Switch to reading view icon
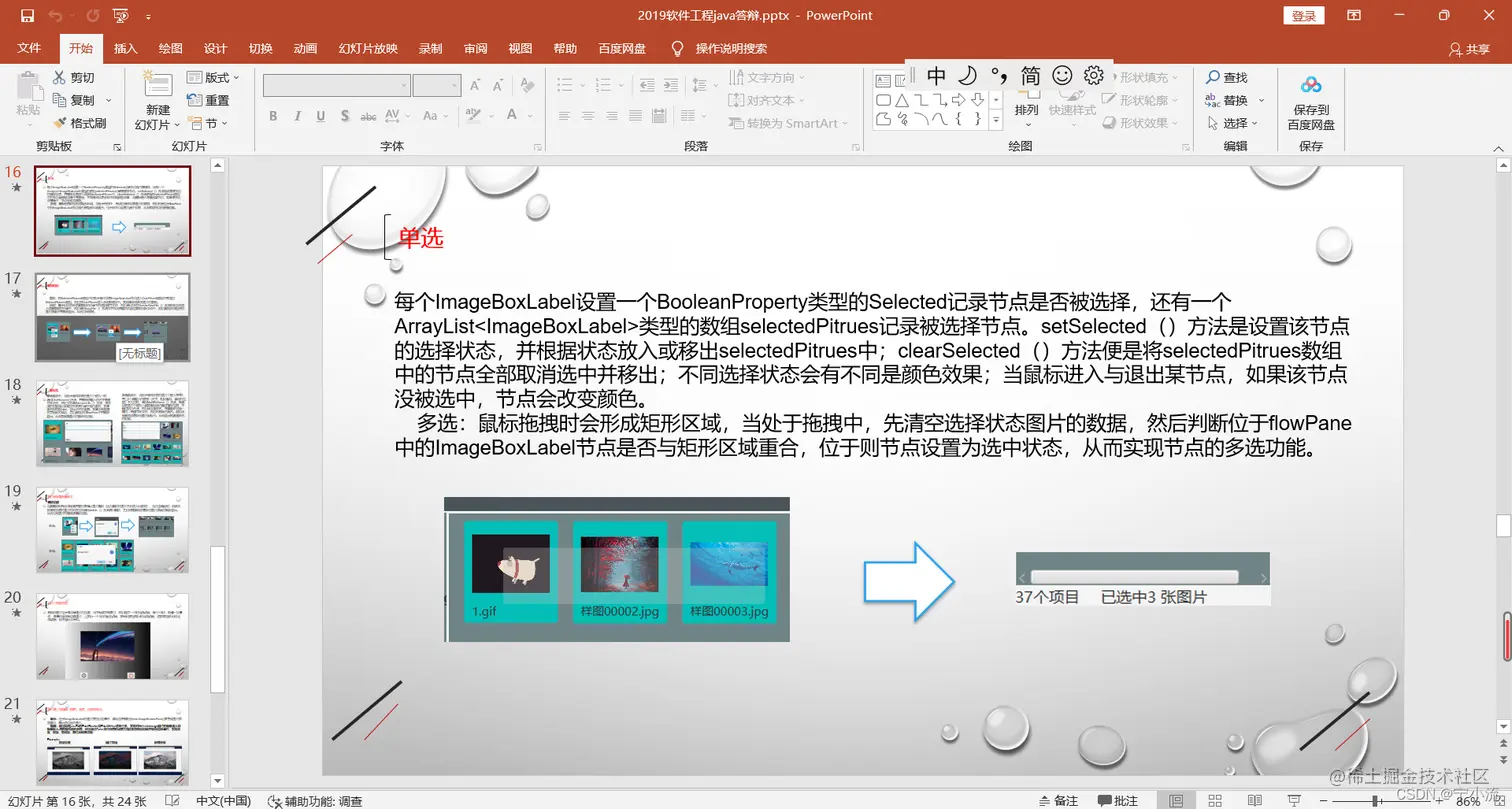The height and width of the screenshot is (809, 1512). click(x=1254, y=800)
